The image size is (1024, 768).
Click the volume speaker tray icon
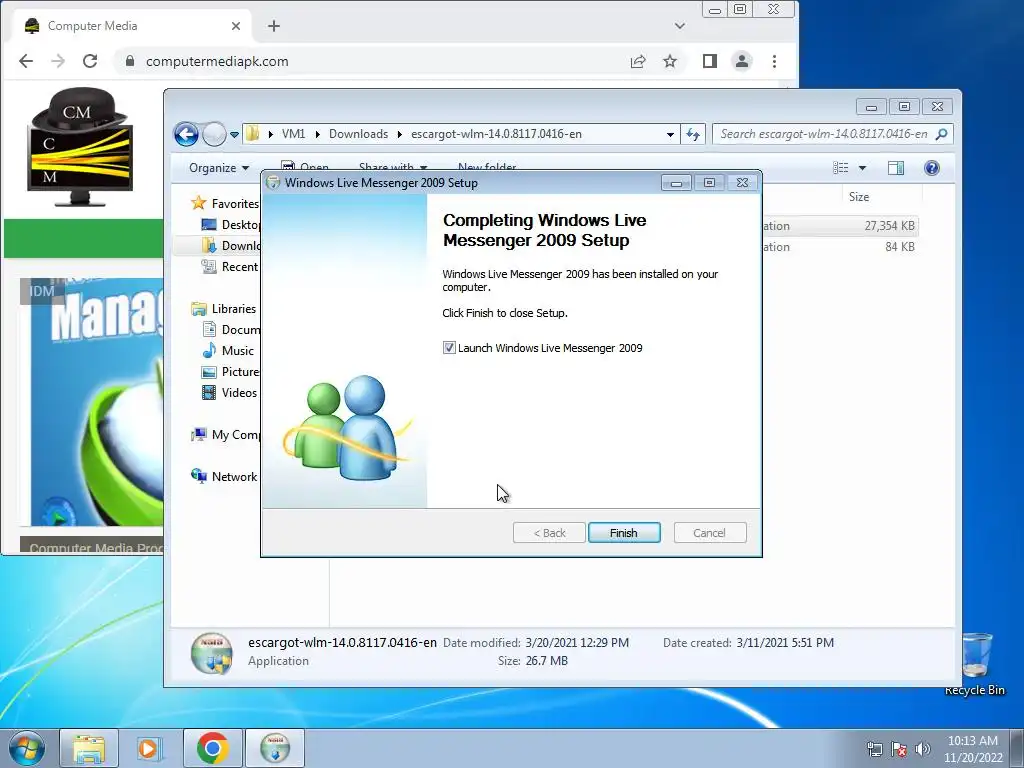click(x=923, y=749)
